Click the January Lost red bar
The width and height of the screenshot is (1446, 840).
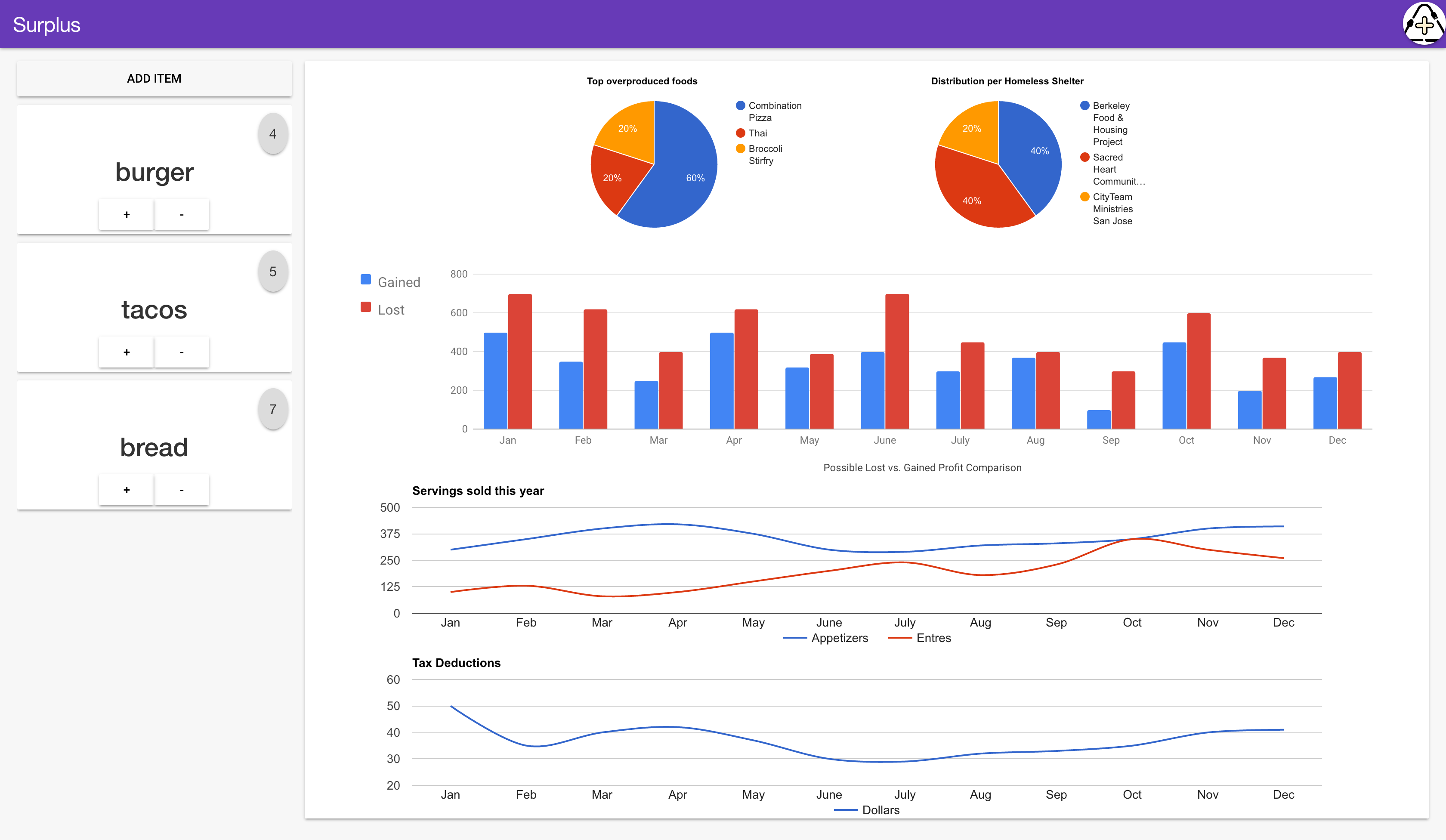[520, 361]
